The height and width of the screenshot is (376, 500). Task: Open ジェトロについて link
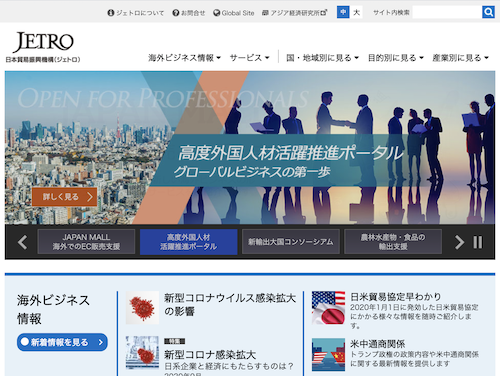(136, 13)
